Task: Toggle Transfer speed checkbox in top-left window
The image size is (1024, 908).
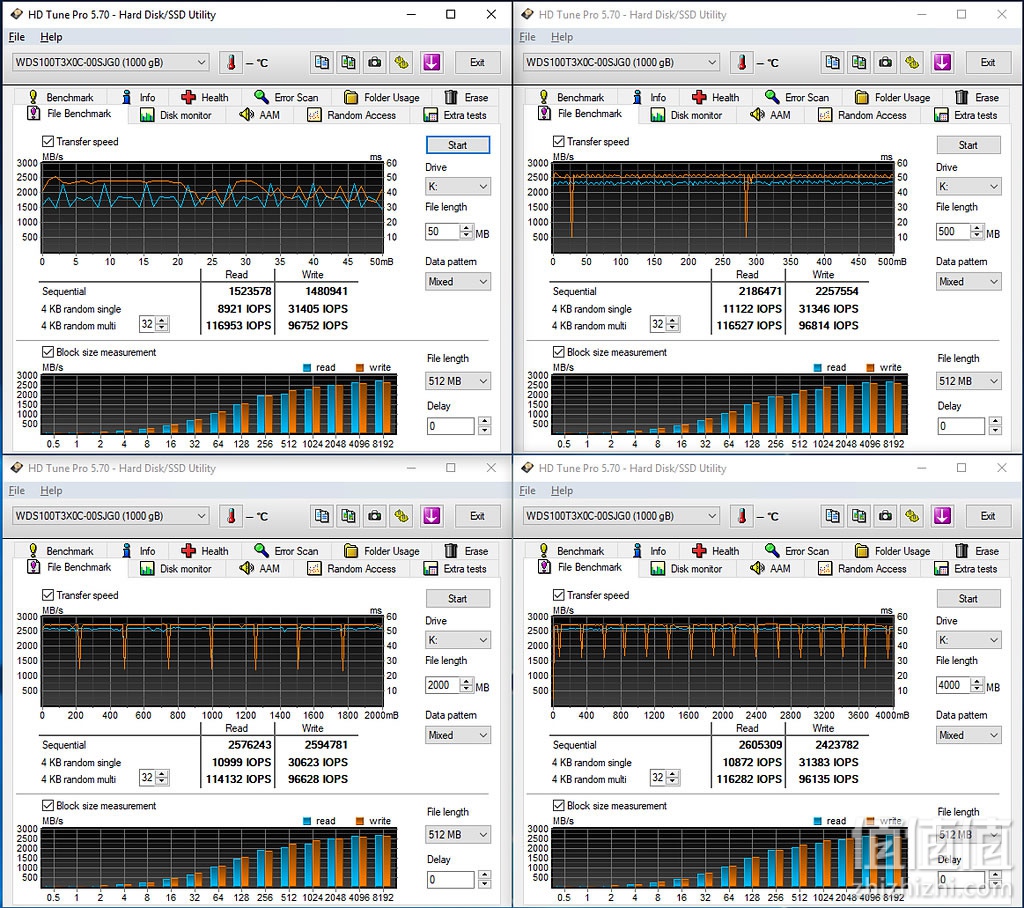Action: (x=48, y=141)
